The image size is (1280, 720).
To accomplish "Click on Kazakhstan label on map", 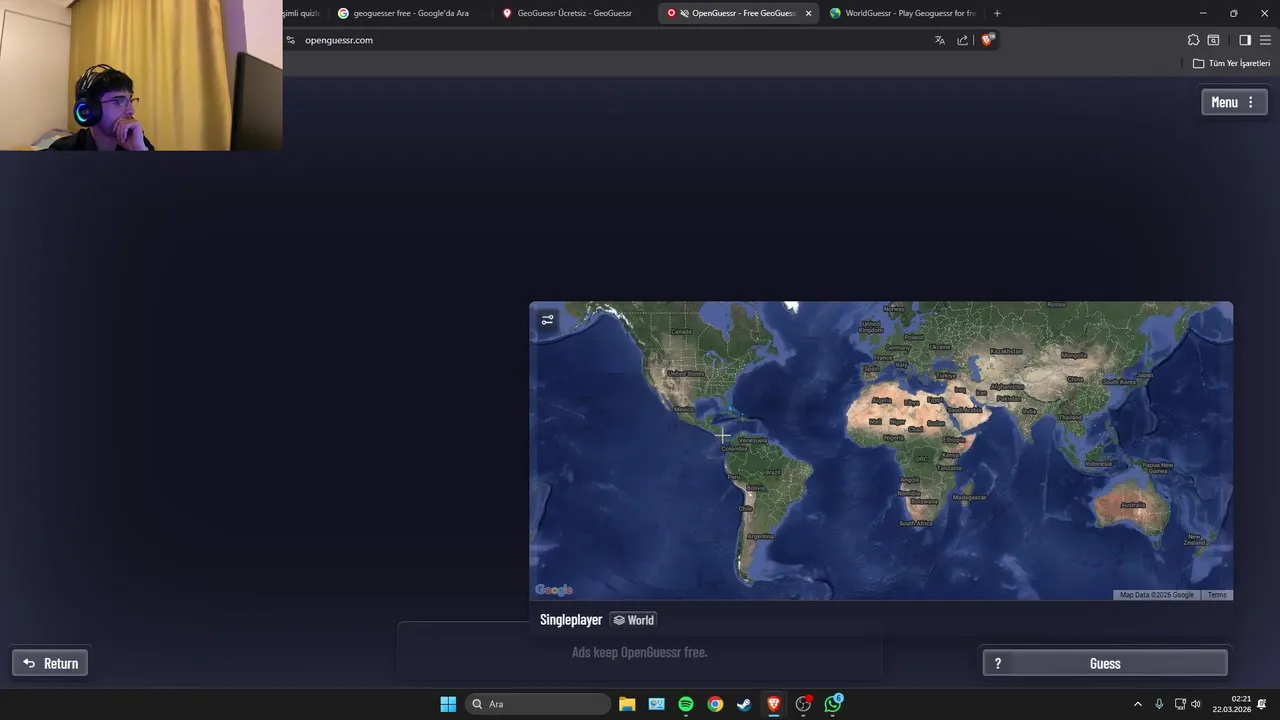I will [x=1005, y=352].
